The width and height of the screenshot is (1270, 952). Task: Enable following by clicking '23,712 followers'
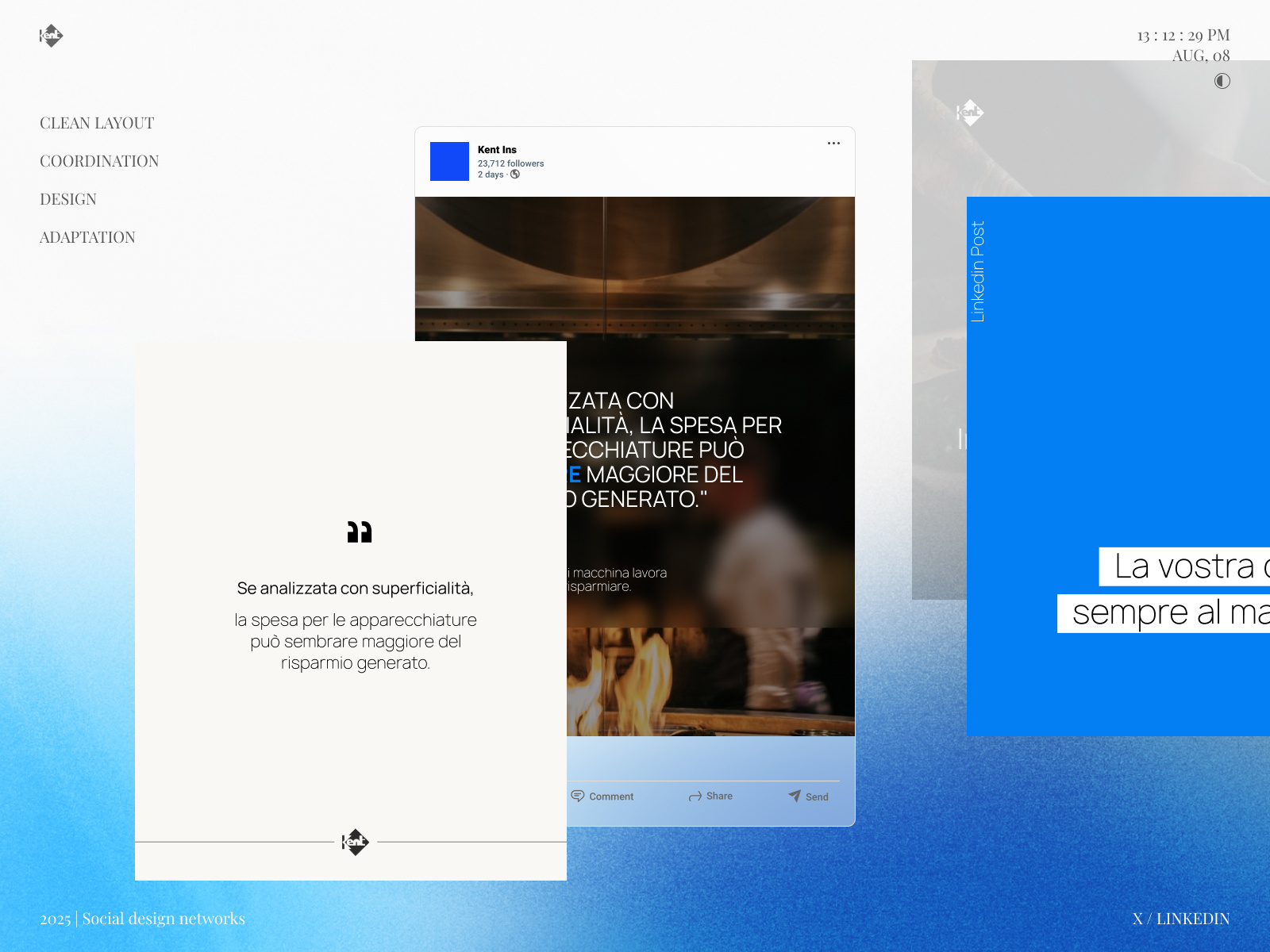(511, 163)
